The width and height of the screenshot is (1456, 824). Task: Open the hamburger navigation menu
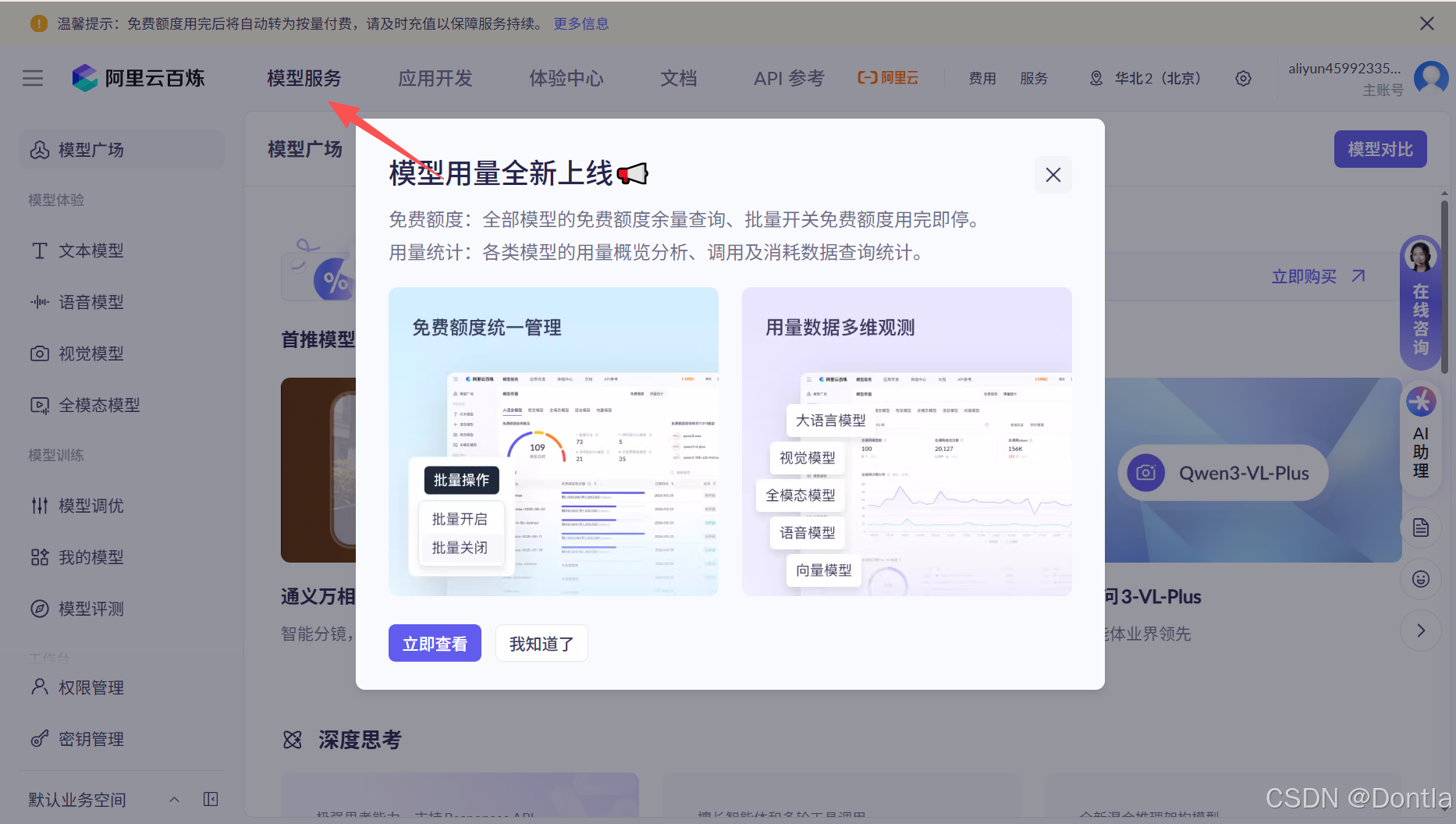click(x=33, y=78)
